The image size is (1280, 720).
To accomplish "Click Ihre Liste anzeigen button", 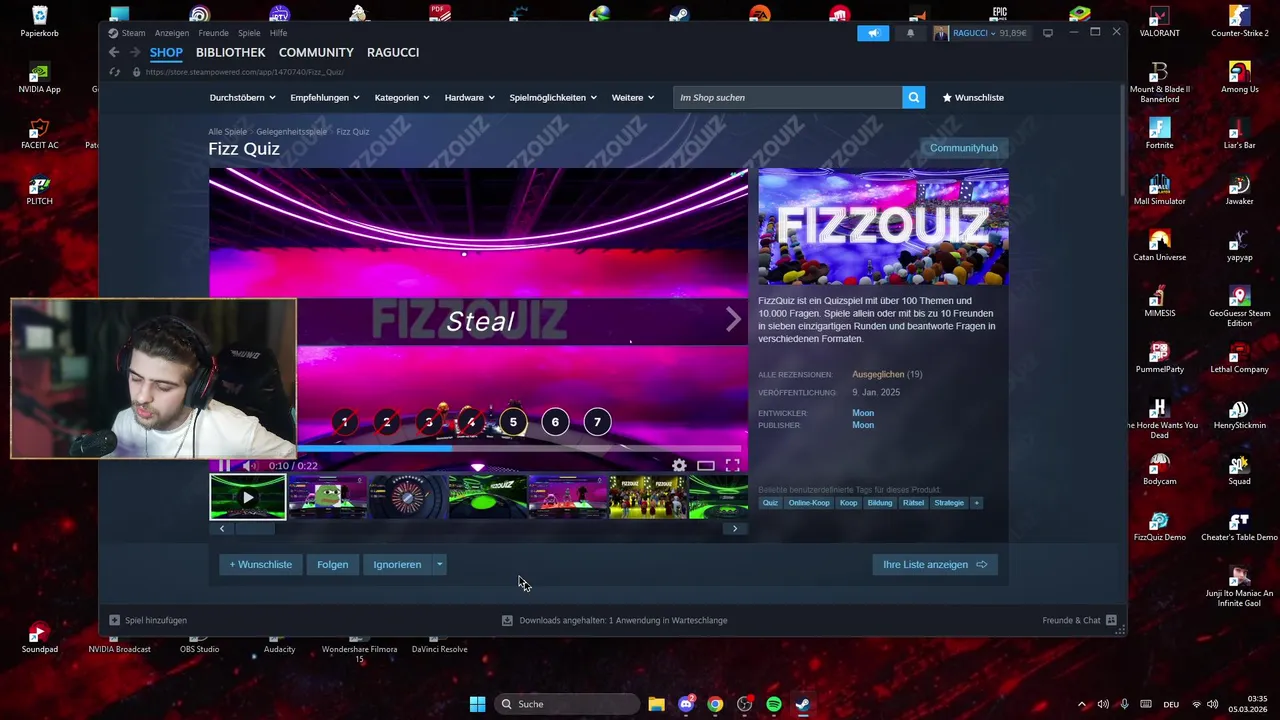I will 935,565.
